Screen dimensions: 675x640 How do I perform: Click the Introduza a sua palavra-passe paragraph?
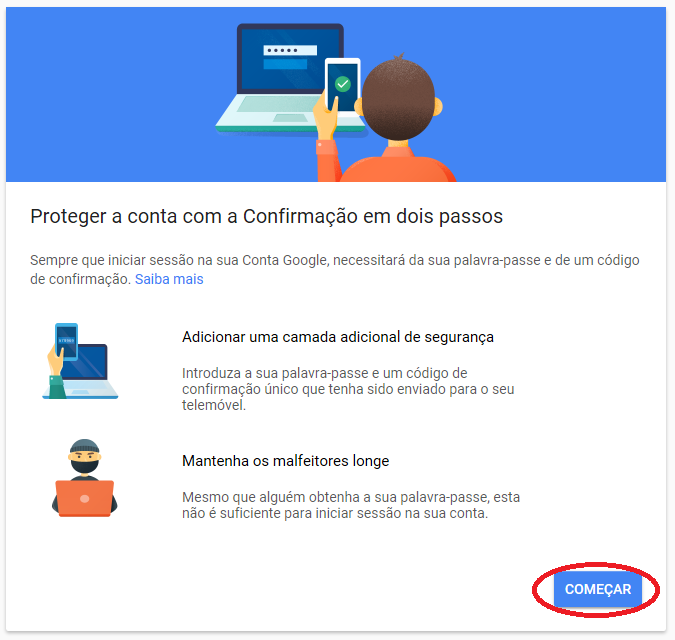click(348, 389)
